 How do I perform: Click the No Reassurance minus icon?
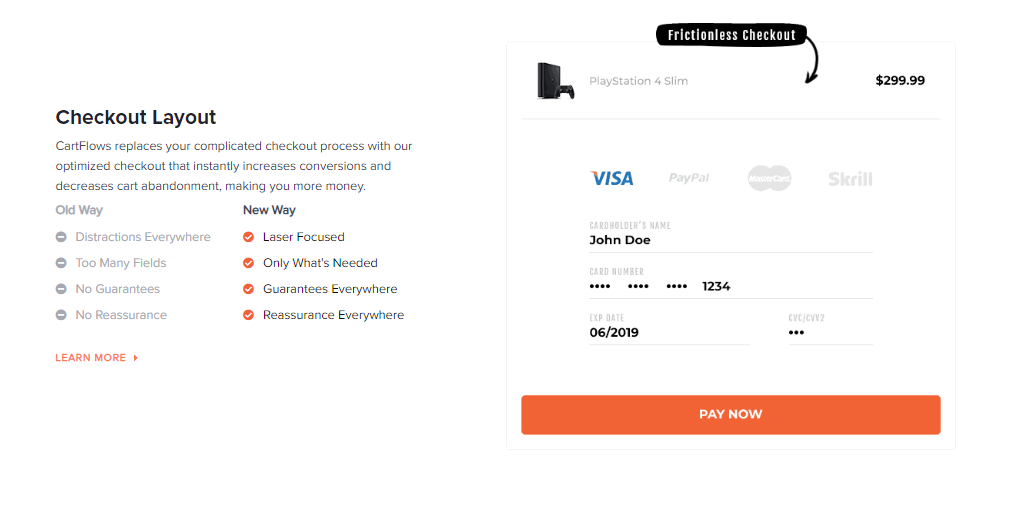61,315
